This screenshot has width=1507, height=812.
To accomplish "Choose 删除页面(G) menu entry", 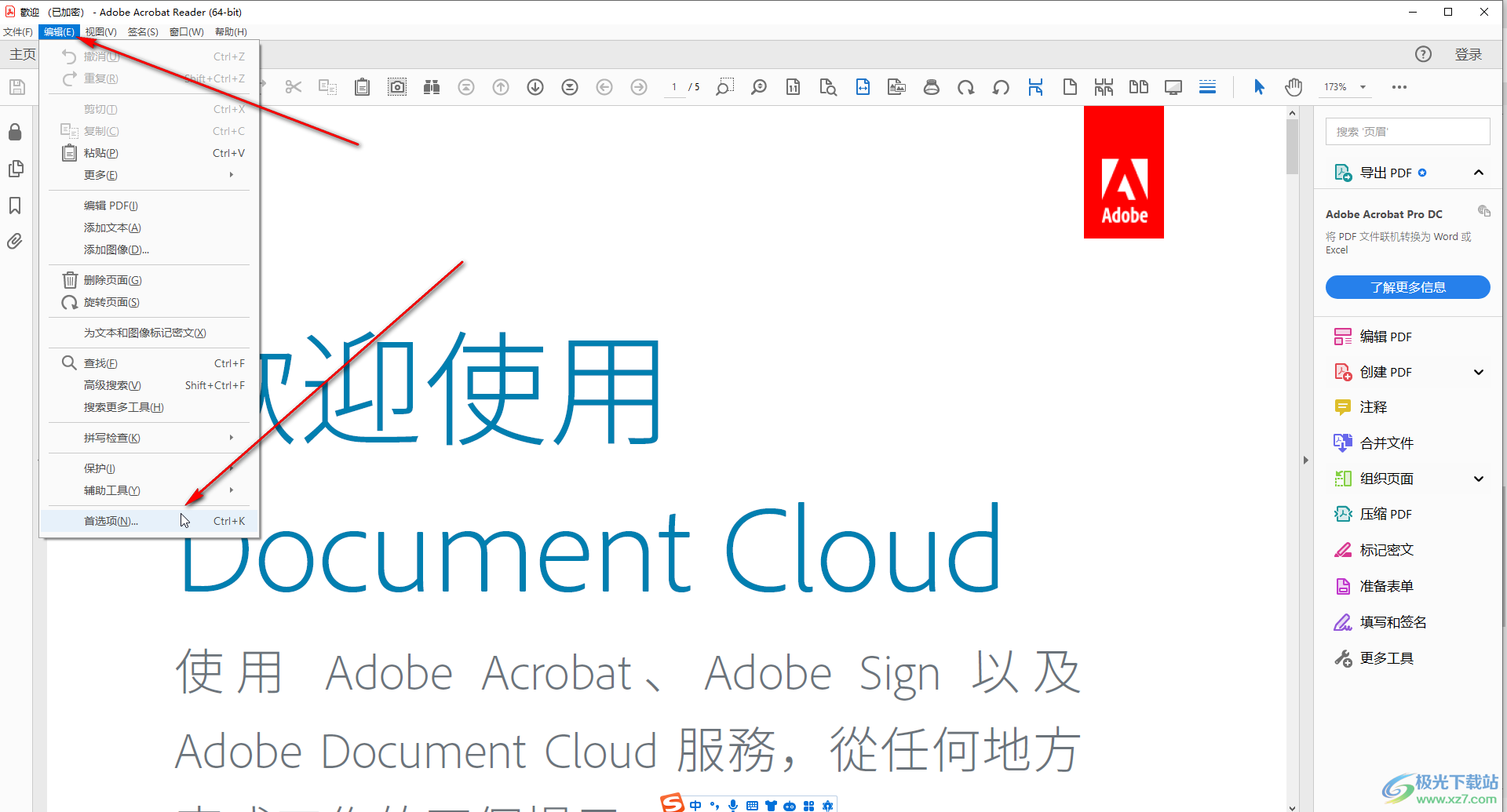I will pyautogui.click(x=148, y=280).
